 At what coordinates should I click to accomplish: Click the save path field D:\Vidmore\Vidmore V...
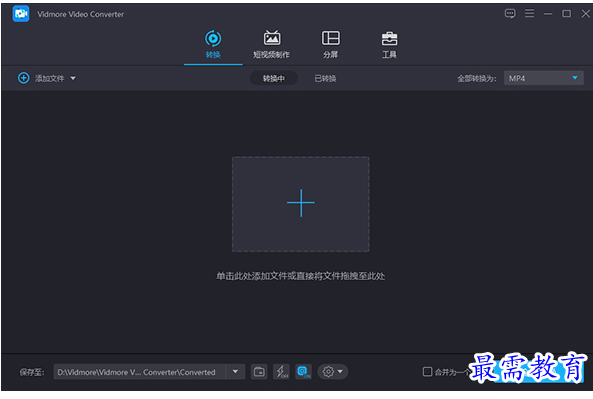point(140,372)
